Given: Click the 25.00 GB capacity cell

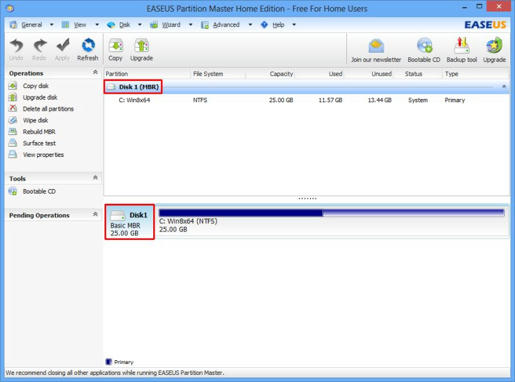Looking at the screenshot, I should pyautogui.click(x=281, y=100).
